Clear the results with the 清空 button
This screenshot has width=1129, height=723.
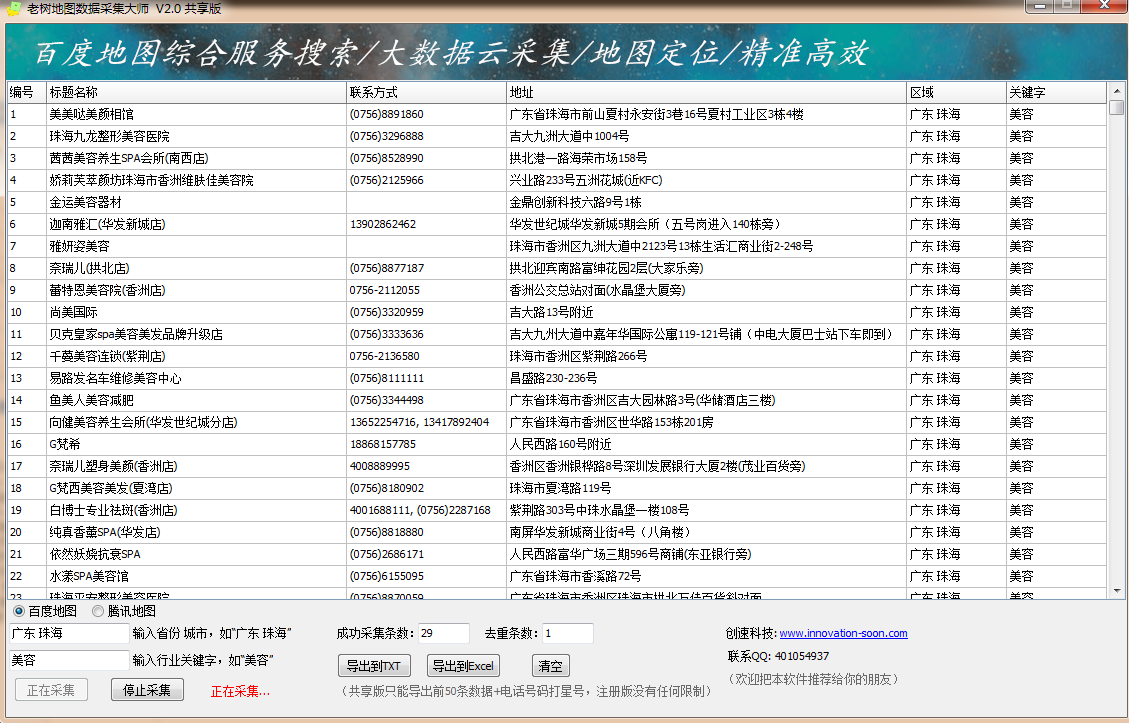coord(550,666)
